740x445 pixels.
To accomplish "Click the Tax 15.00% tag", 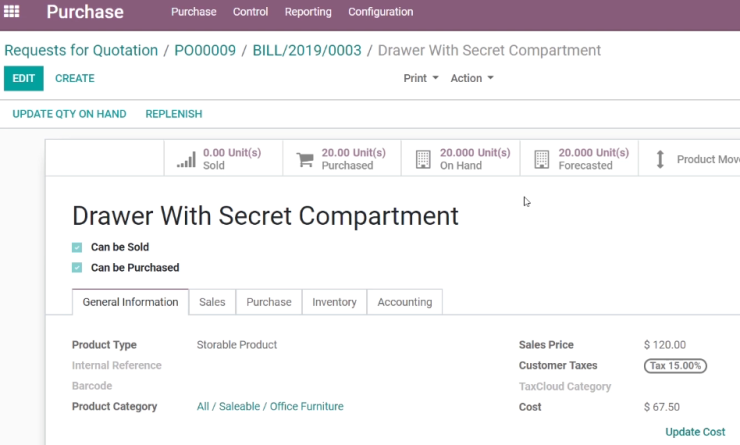I will point(675,366).
